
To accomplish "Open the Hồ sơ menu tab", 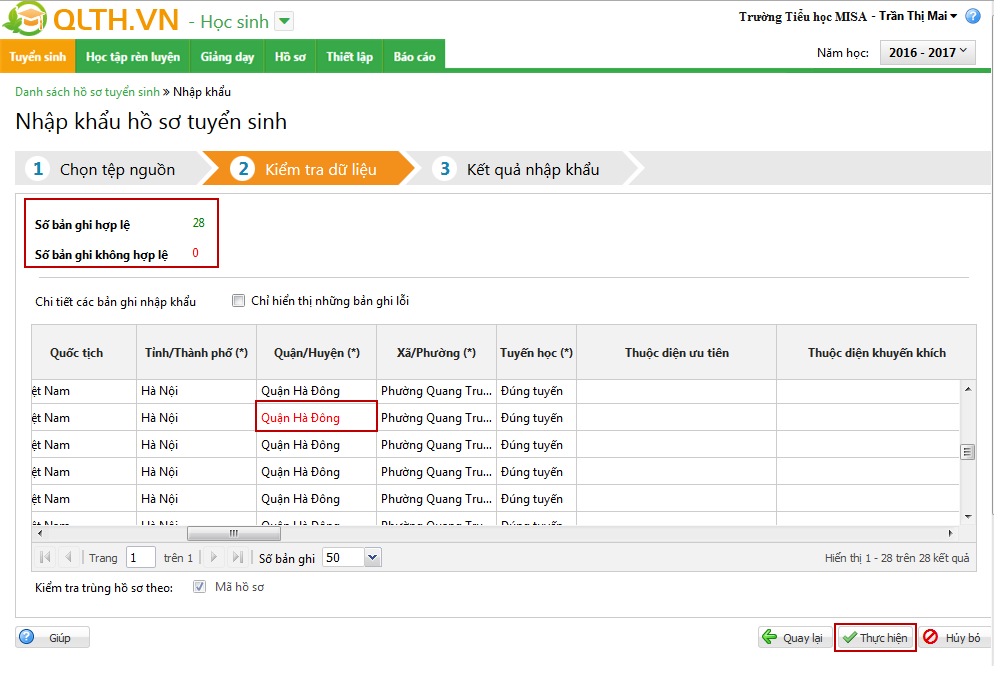I will click(290, 56).
